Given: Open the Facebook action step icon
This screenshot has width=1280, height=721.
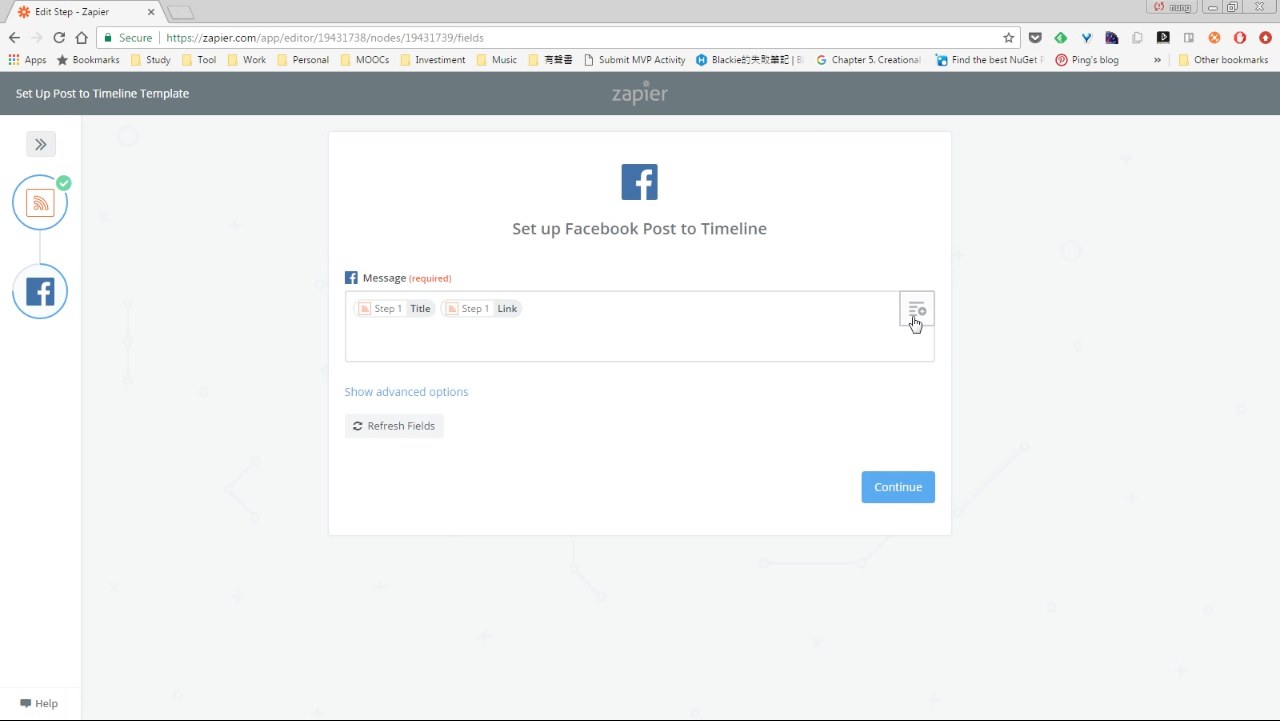Looking at the screenshot, I should (40, 292).
